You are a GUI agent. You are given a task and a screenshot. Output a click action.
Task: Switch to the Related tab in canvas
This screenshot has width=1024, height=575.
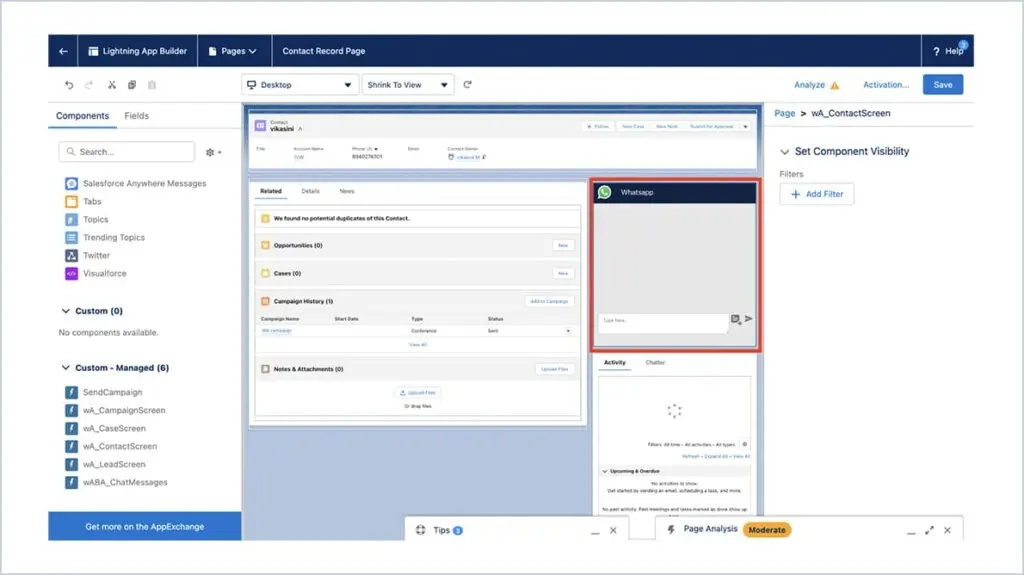(270, 191)
